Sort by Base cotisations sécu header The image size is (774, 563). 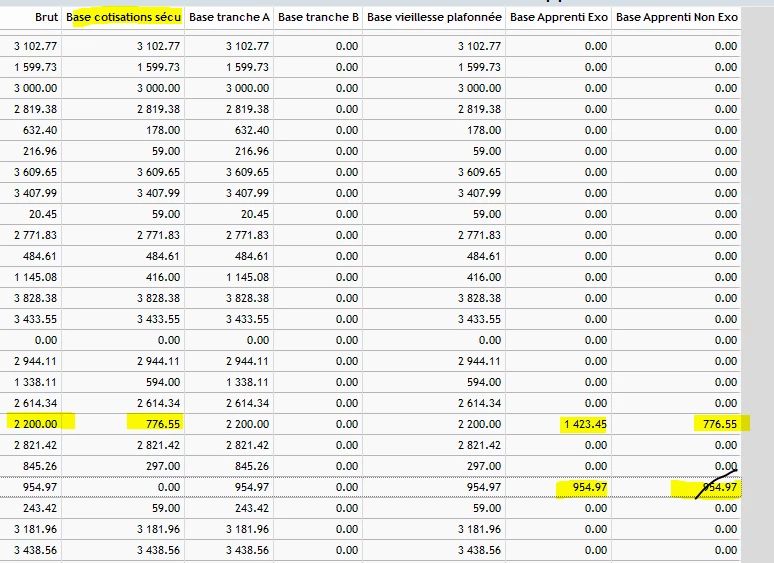[123, 17]
